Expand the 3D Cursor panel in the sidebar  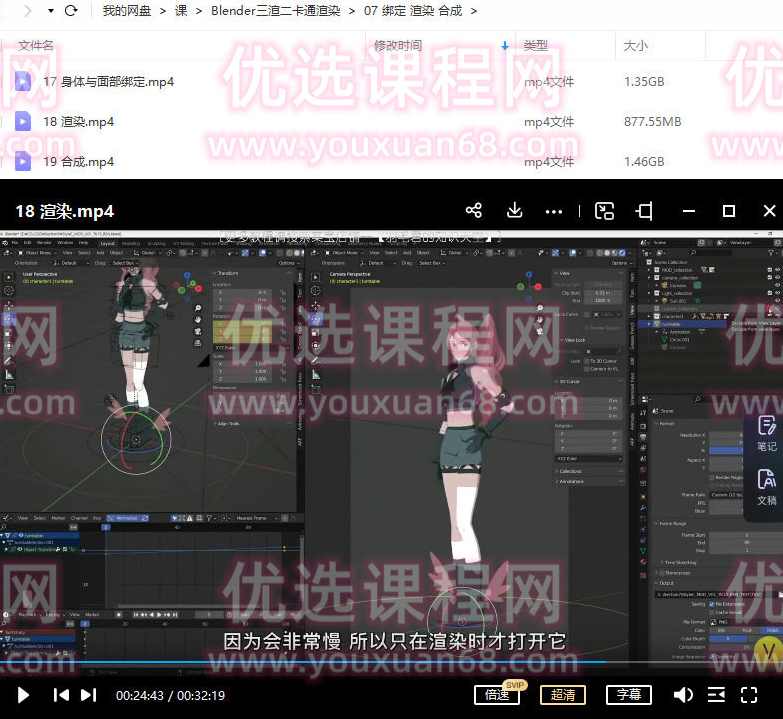coord(569,381)
